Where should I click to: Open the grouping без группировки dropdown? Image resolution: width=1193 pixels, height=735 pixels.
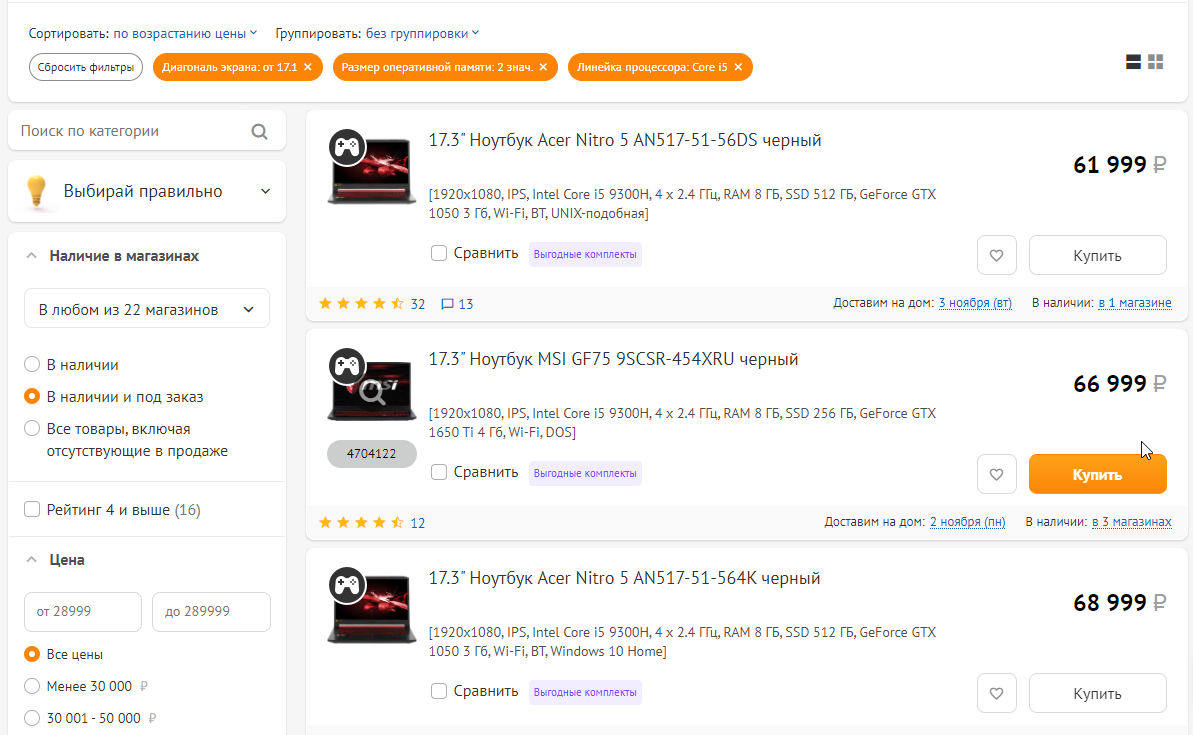pyautogui.click(x=422, y=33)
